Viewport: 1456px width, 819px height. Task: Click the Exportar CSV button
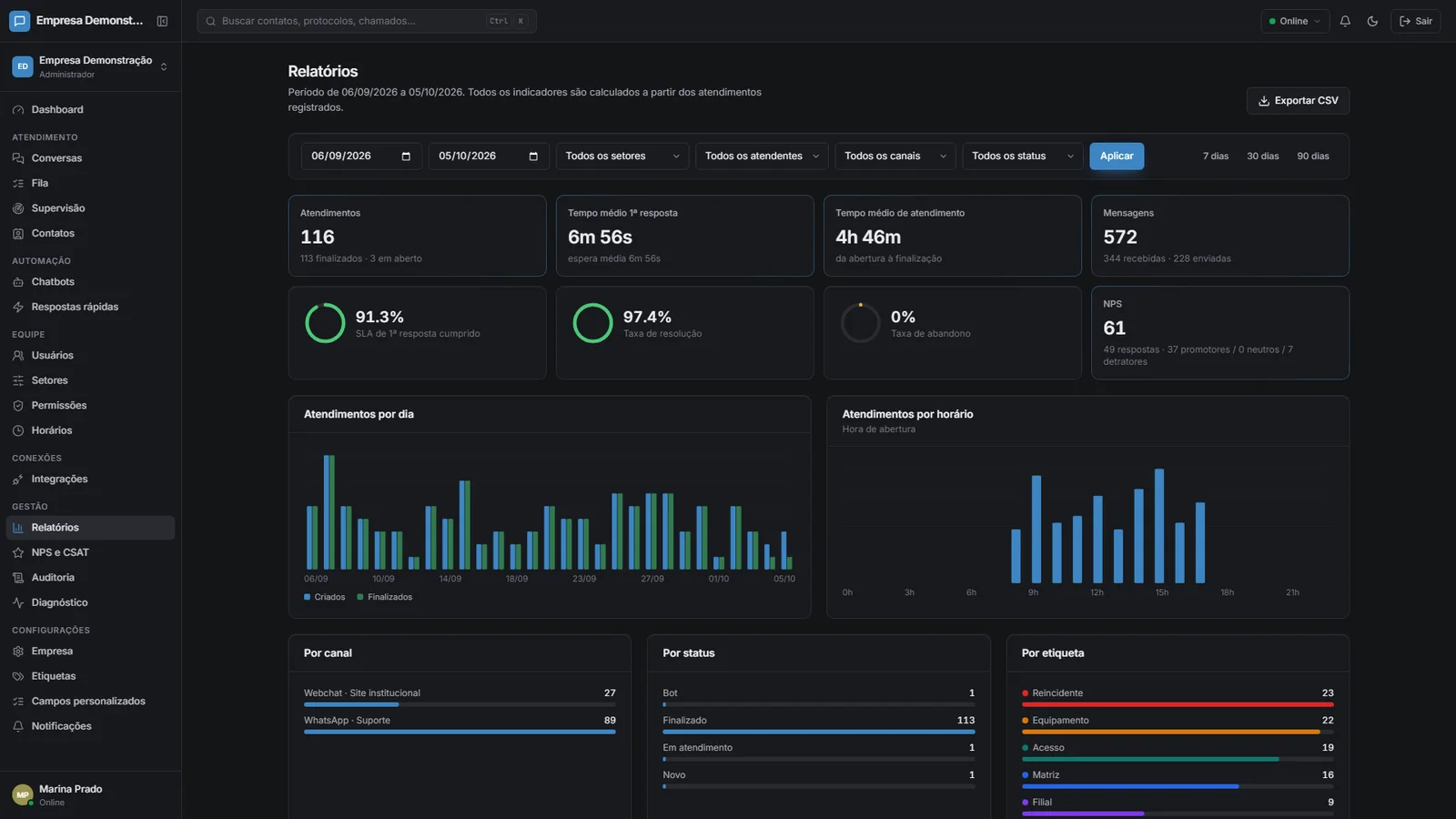(x=1298, y=101)
